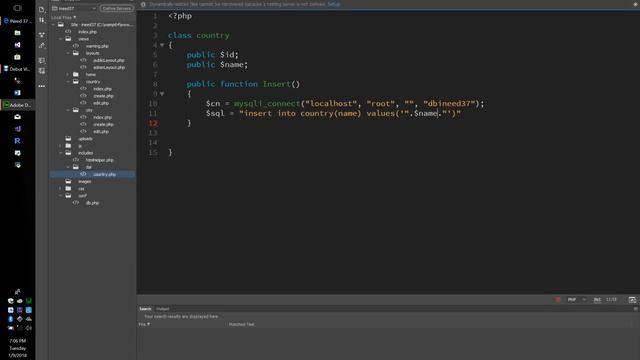Open Visual Studio from the taskbar
Screen dimensions: 640x360
(17, 45)
